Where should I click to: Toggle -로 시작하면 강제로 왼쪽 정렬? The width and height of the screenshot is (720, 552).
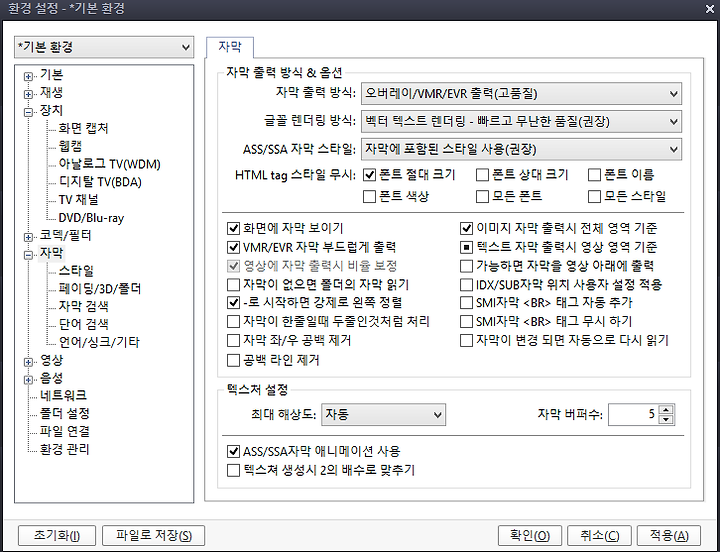point(234,303)
